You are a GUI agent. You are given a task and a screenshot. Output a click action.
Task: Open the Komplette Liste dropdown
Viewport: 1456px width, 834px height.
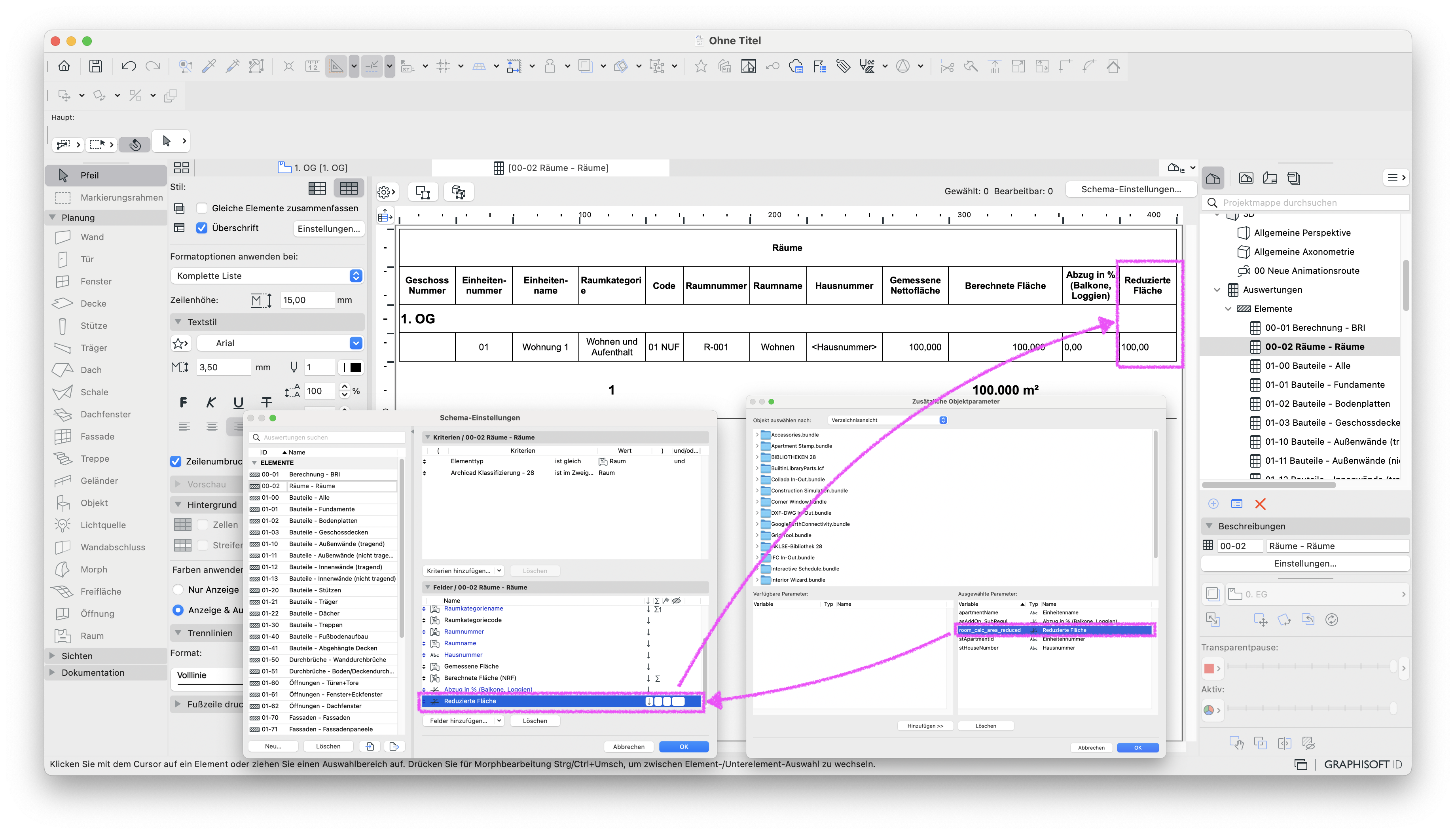click(x=267, y=276)
